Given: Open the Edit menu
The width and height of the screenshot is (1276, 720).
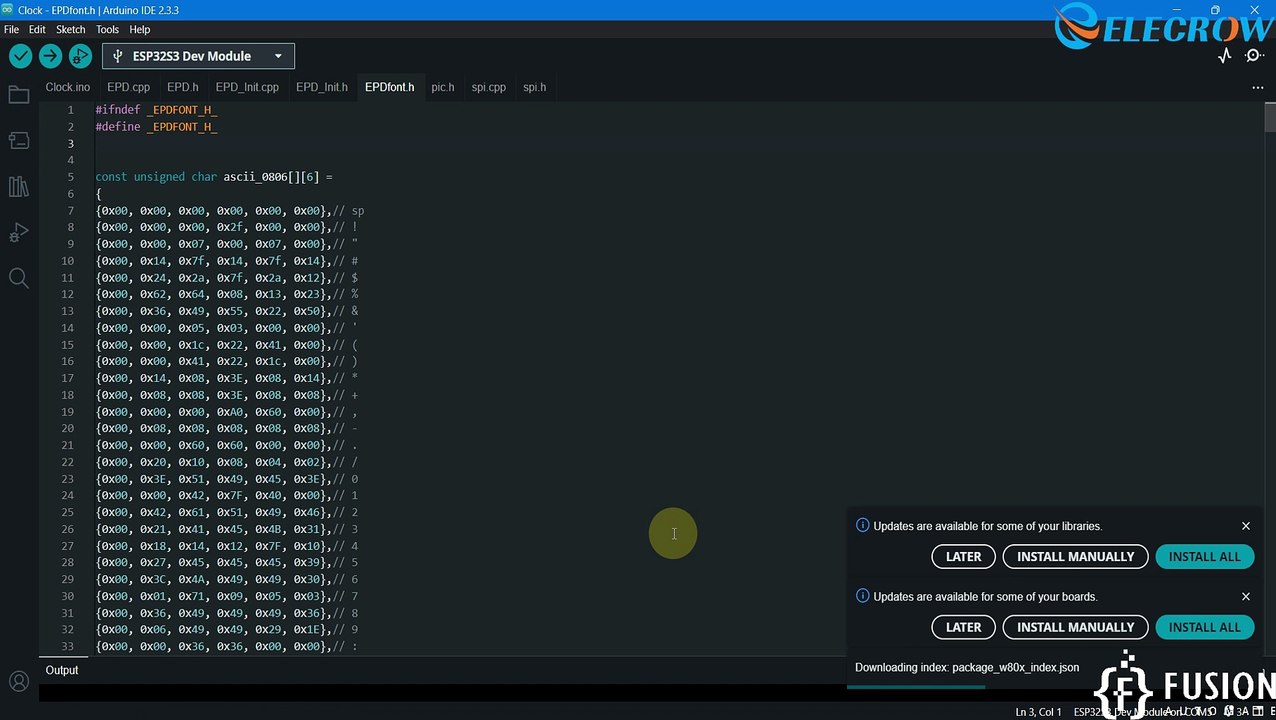Looking at the screenshot, I should 37,30.
